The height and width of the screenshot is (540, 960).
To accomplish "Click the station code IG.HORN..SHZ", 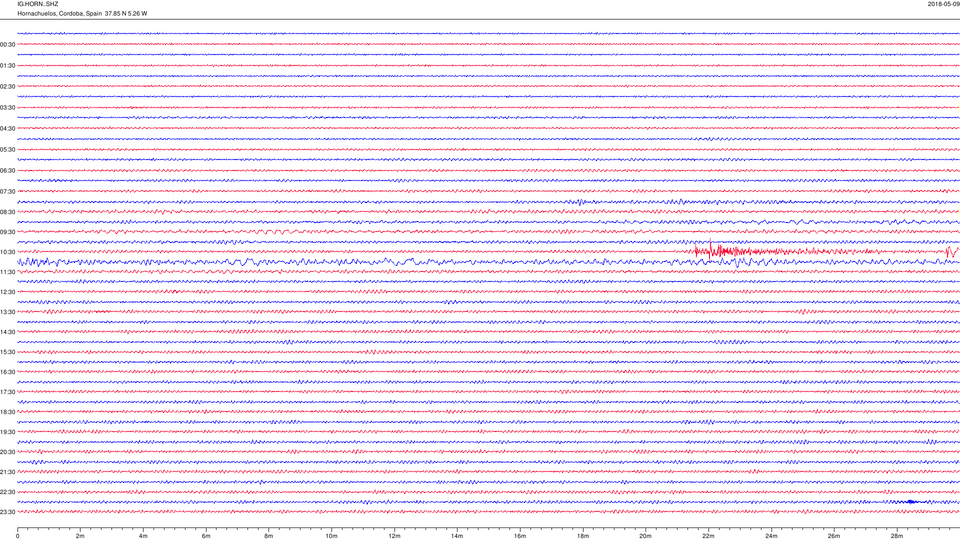I will 38,4.
